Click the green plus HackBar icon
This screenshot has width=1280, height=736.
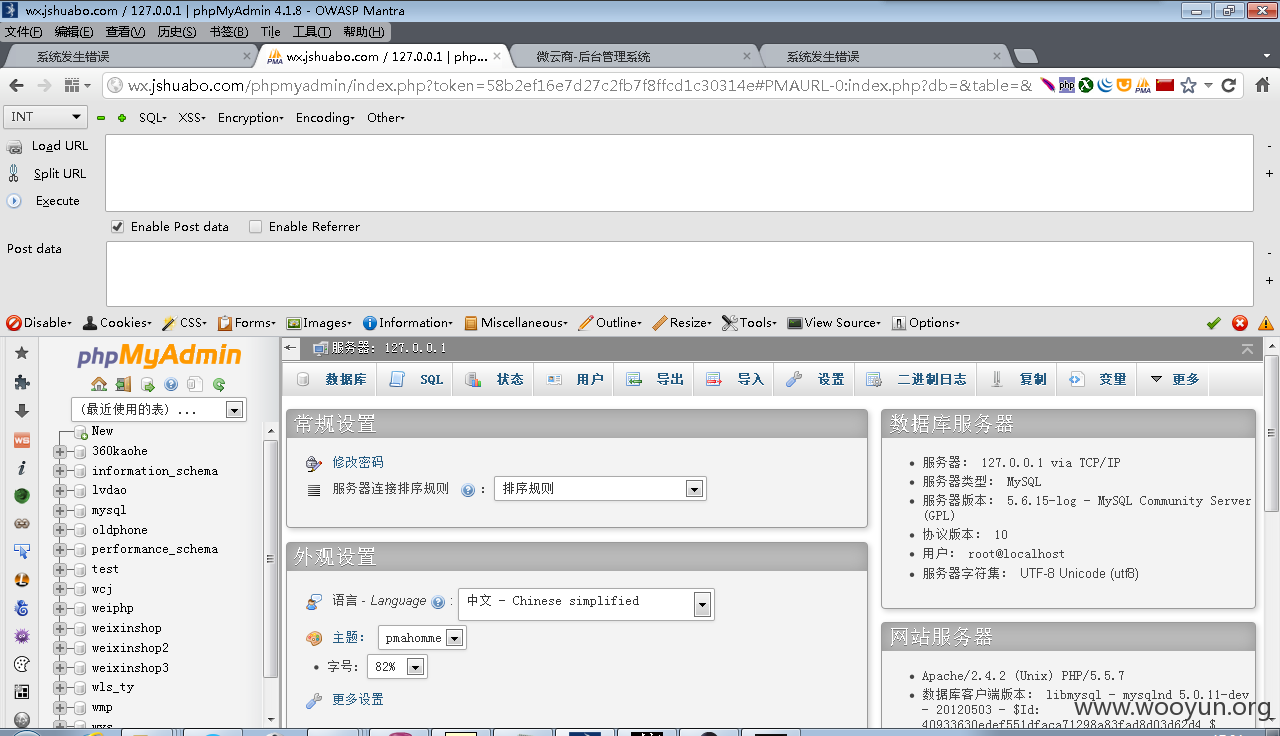coord(122,118)
